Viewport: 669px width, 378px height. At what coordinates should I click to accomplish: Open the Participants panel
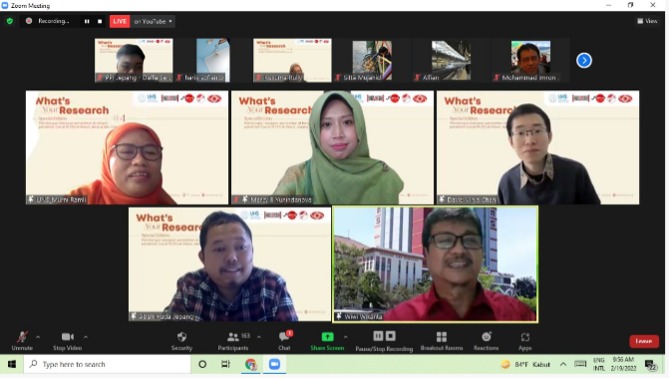[x=233, y=341]
